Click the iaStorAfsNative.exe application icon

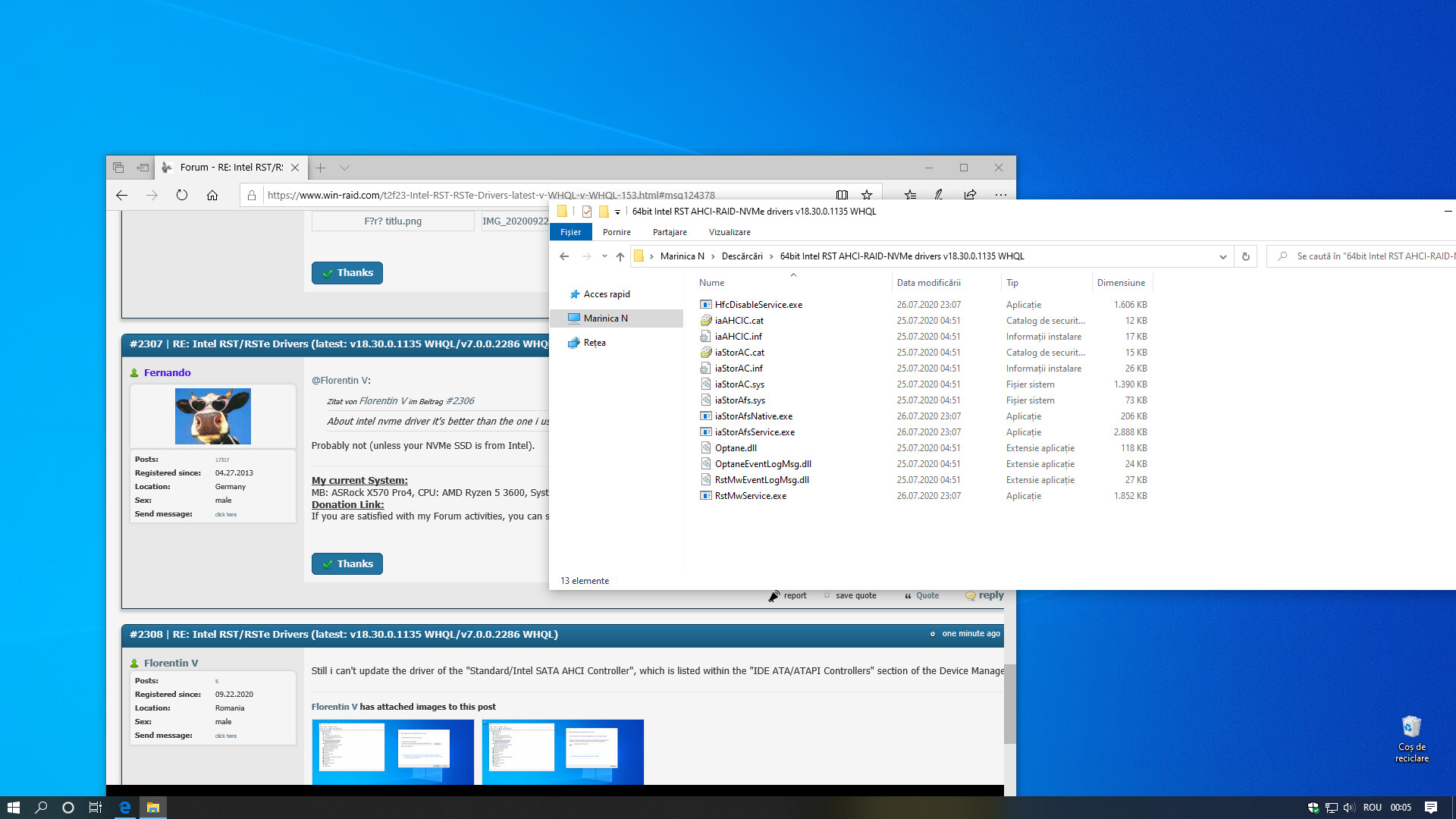(705, 416)
